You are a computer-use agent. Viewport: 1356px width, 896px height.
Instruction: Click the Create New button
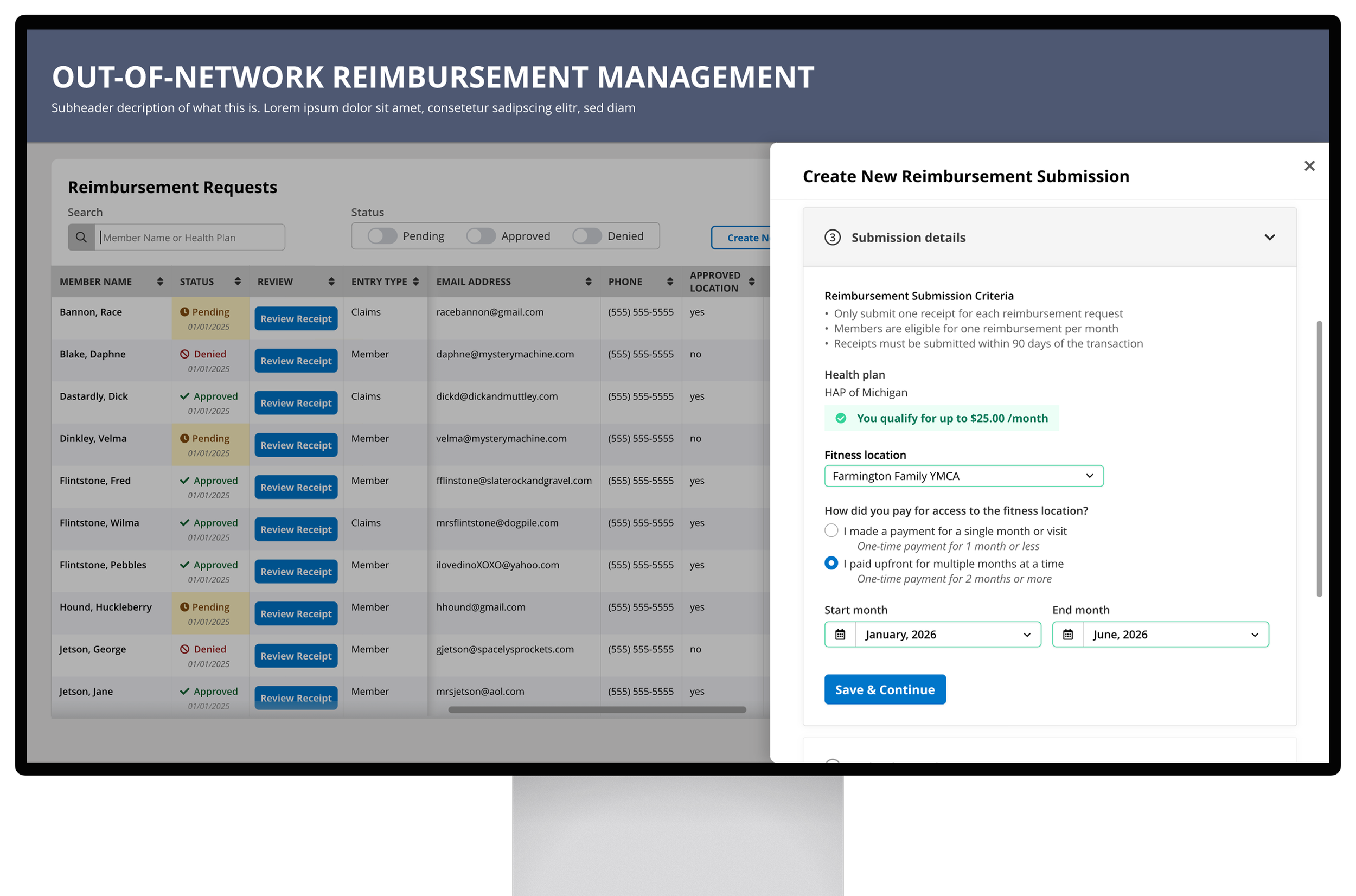741,238
